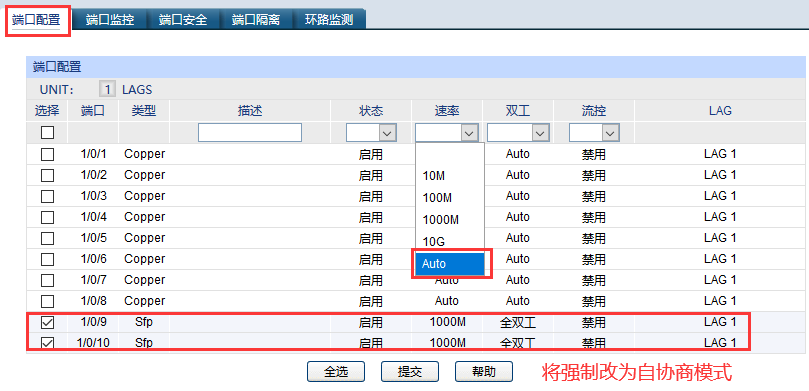Go to the 环路监测 tab
Screen dimensions: 809x391
click(329, 20)
